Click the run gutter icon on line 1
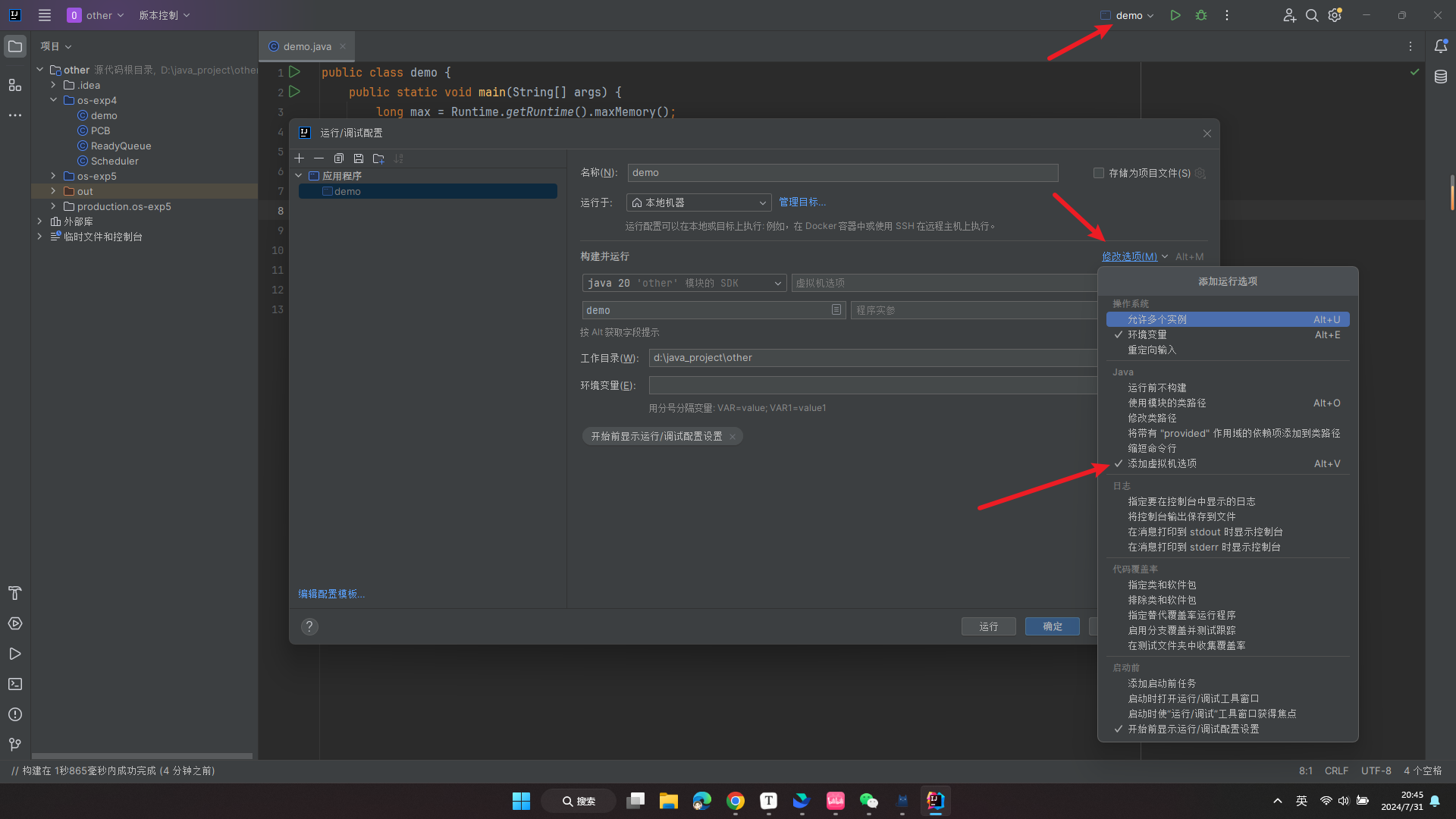Screen dimensions: 1456x819 (295, 72)
